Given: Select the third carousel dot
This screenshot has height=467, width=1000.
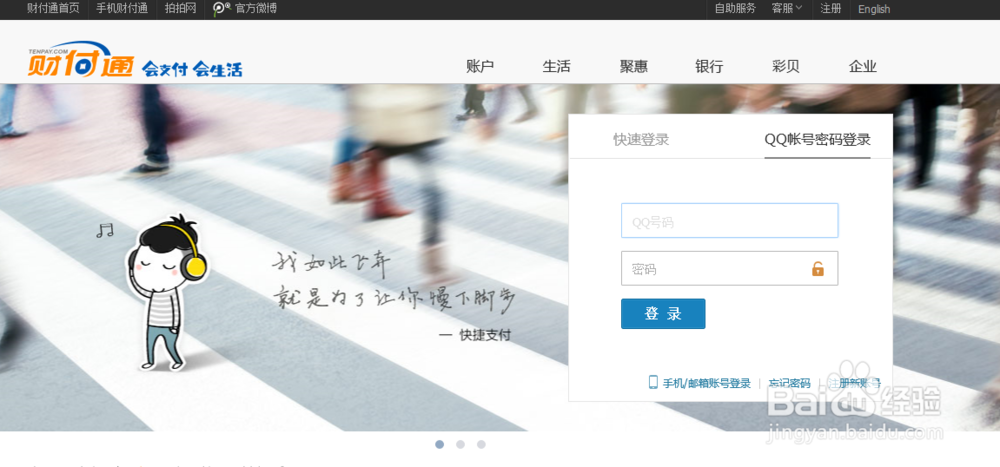Looking at the screenshot, I should [481, 444].
